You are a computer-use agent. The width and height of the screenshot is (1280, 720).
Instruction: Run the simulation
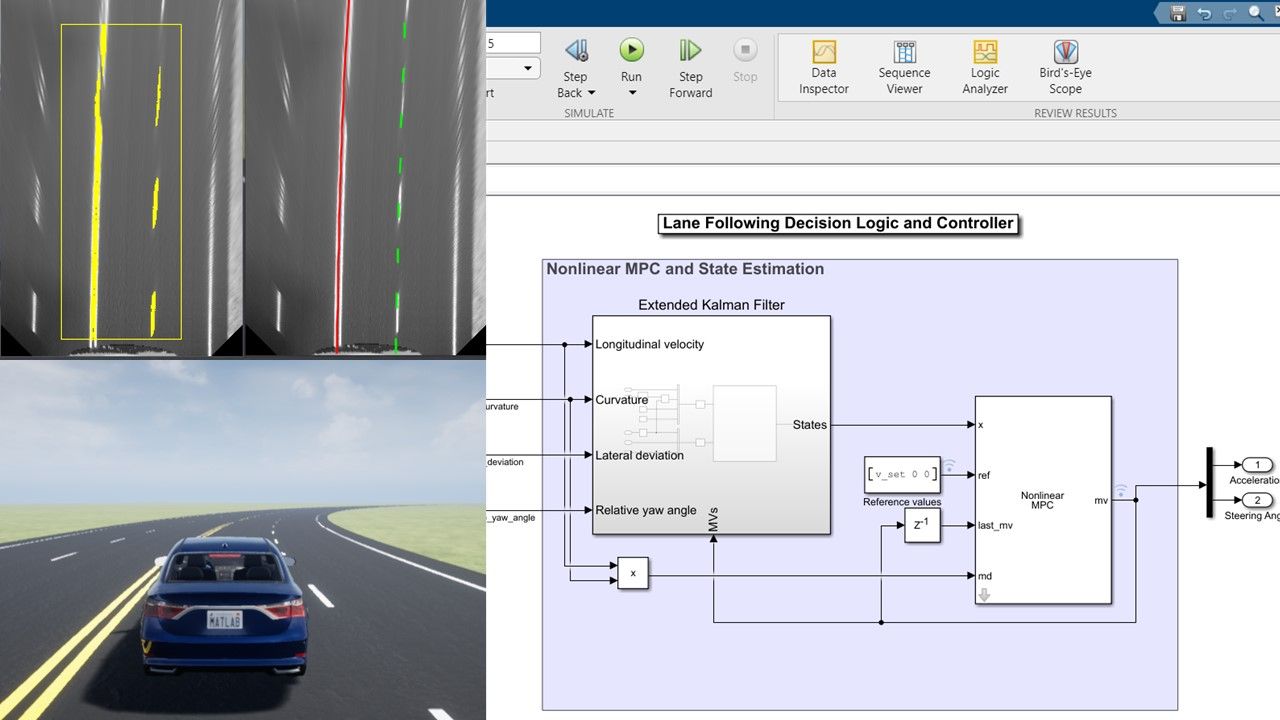(631, 48)
